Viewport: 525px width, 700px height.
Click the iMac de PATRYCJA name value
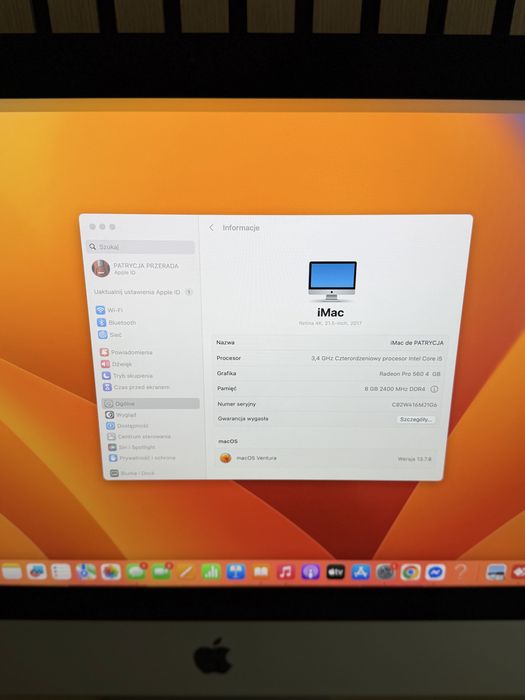coord(417,343)
